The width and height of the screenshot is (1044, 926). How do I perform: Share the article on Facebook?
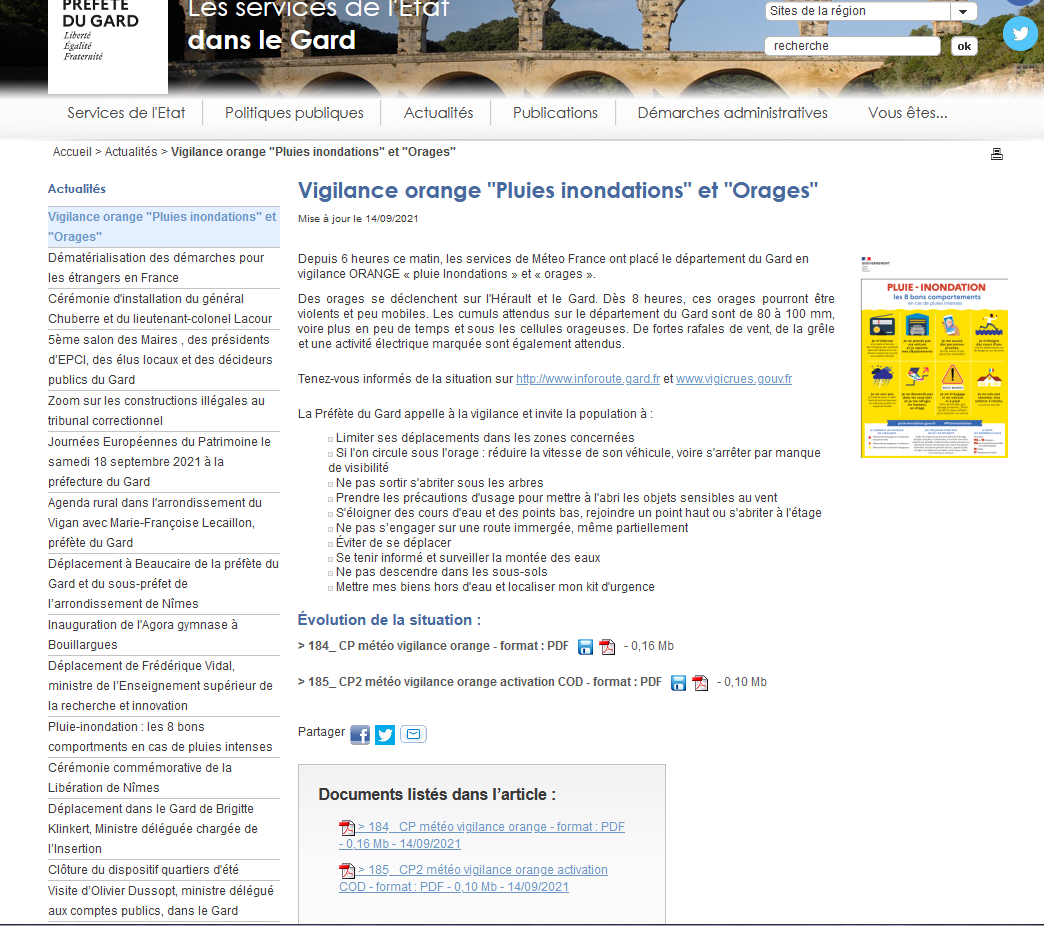point(360,734)
